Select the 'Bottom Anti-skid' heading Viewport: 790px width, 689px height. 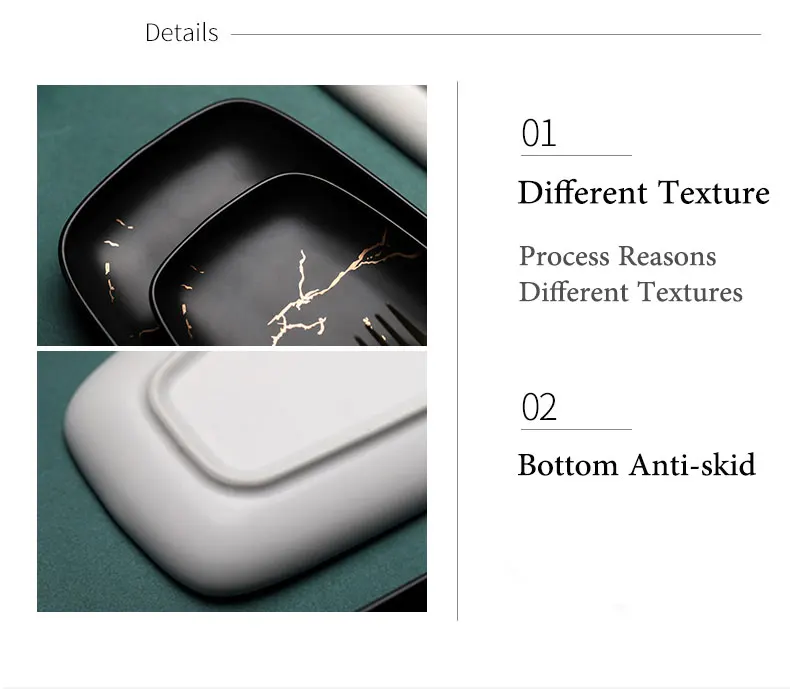point(636,464)
